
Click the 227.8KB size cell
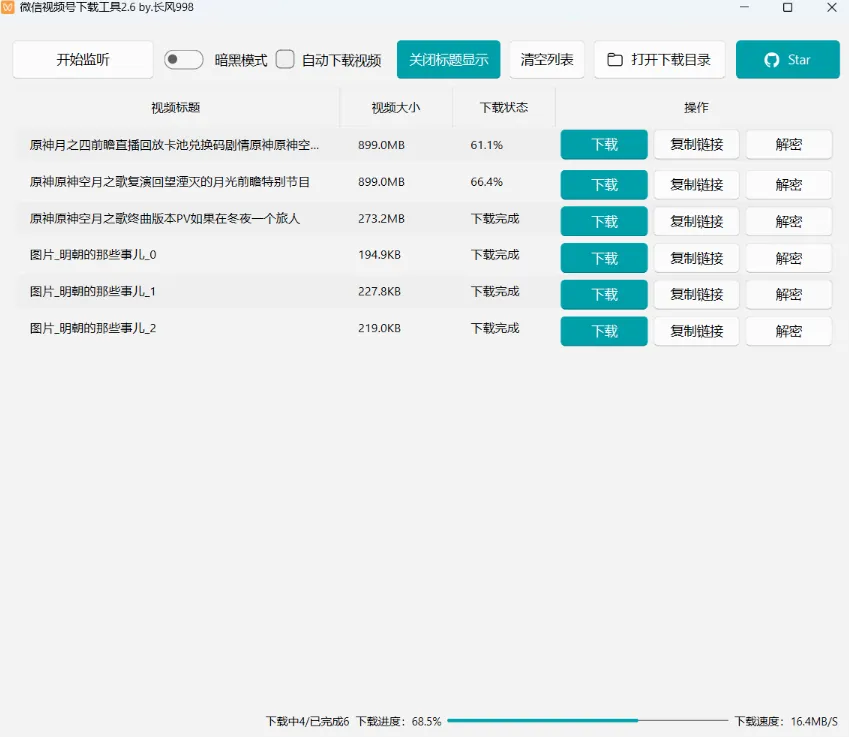click(x=379, y=292)
